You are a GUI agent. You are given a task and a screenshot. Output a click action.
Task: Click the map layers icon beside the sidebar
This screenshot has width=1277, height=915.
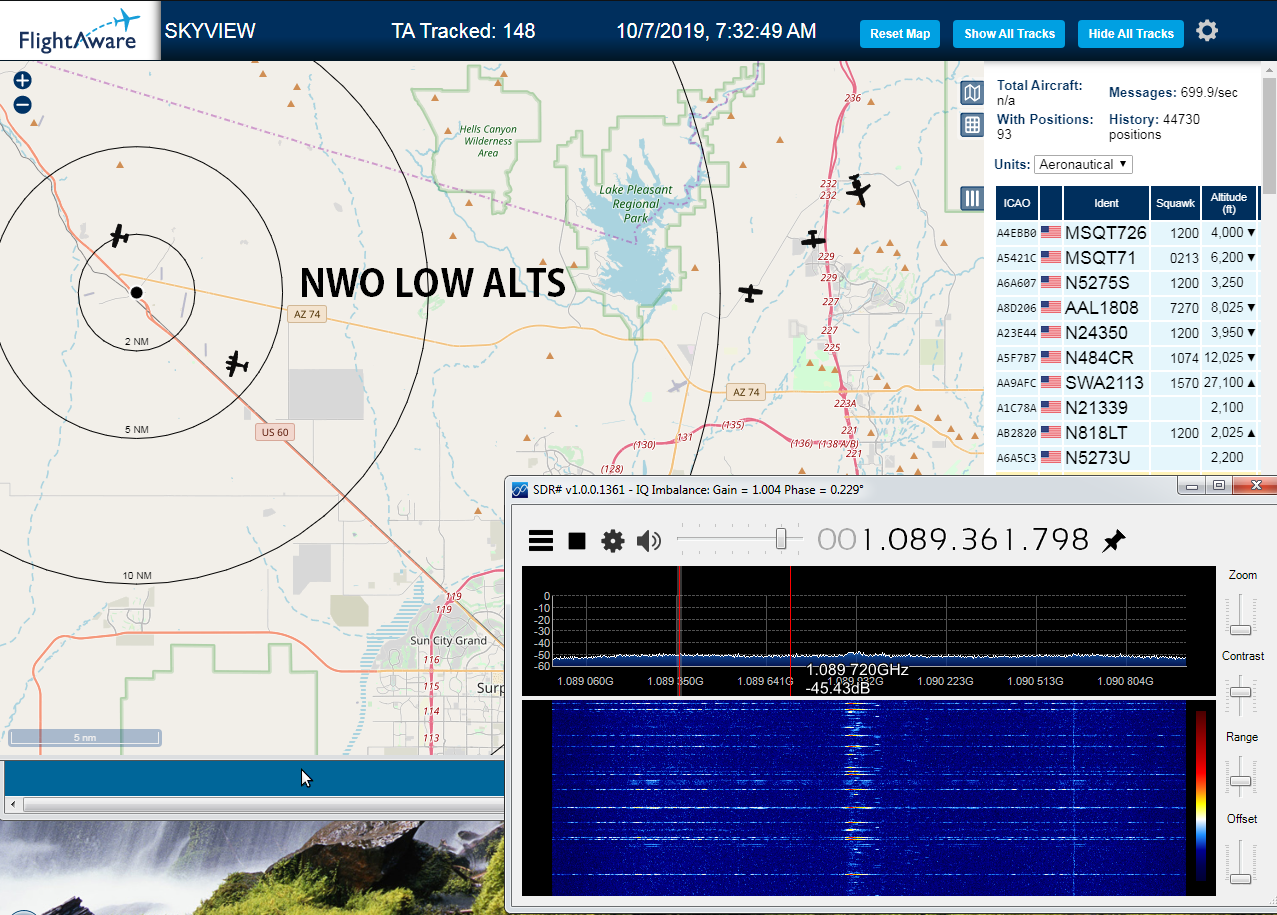[x=972, y=93]
